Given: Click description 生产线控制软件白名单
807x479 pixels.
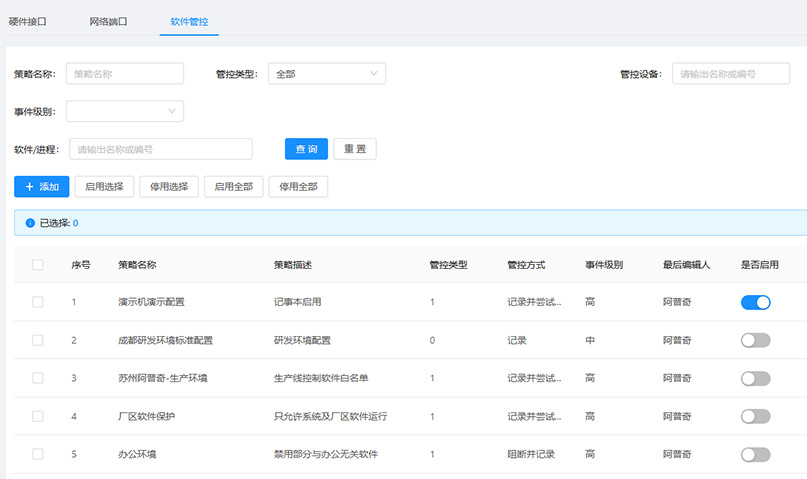Looking at the screenshot, I should click(x=321, y=378).
